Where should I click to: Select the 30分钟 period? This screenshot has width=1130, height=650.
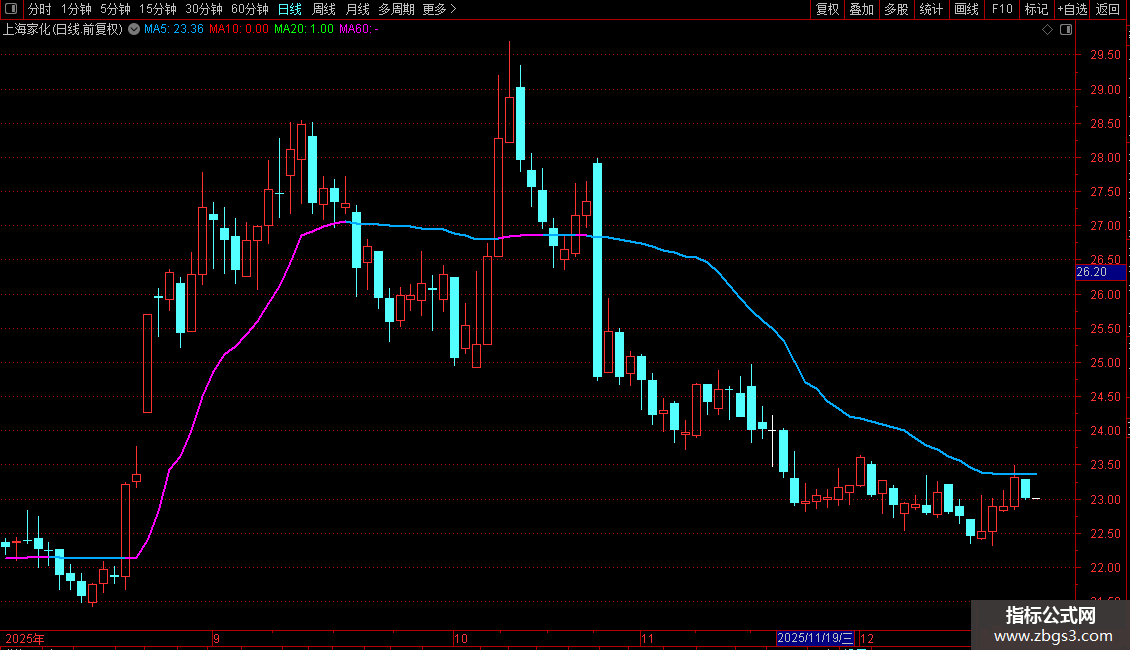(x=203, y=9)
